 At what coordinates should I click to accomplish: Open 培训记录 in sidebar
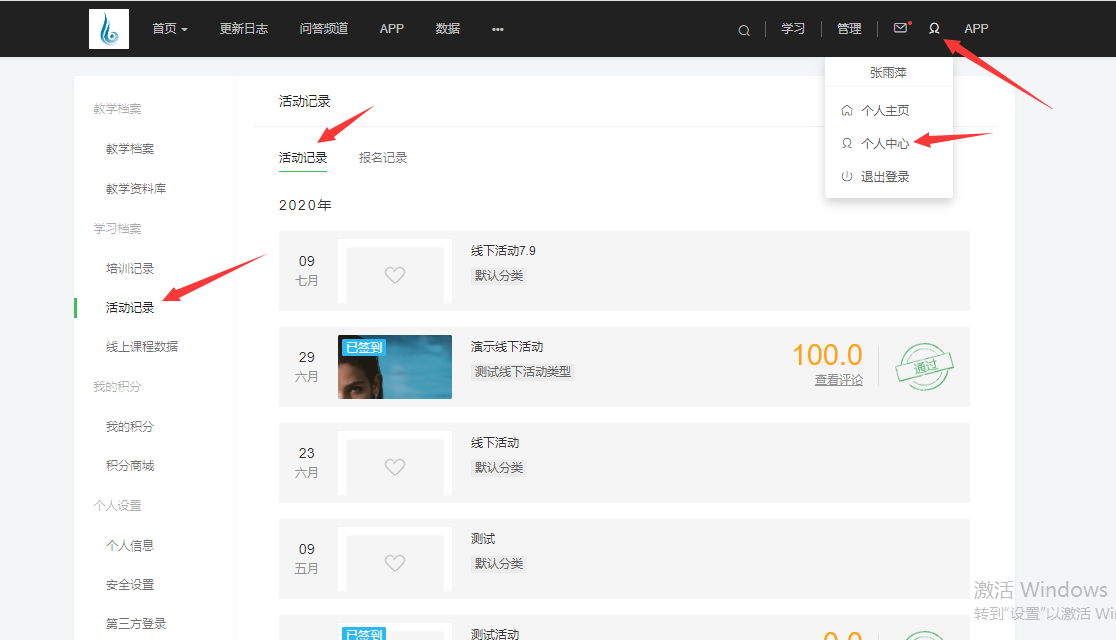coord(130,268)
